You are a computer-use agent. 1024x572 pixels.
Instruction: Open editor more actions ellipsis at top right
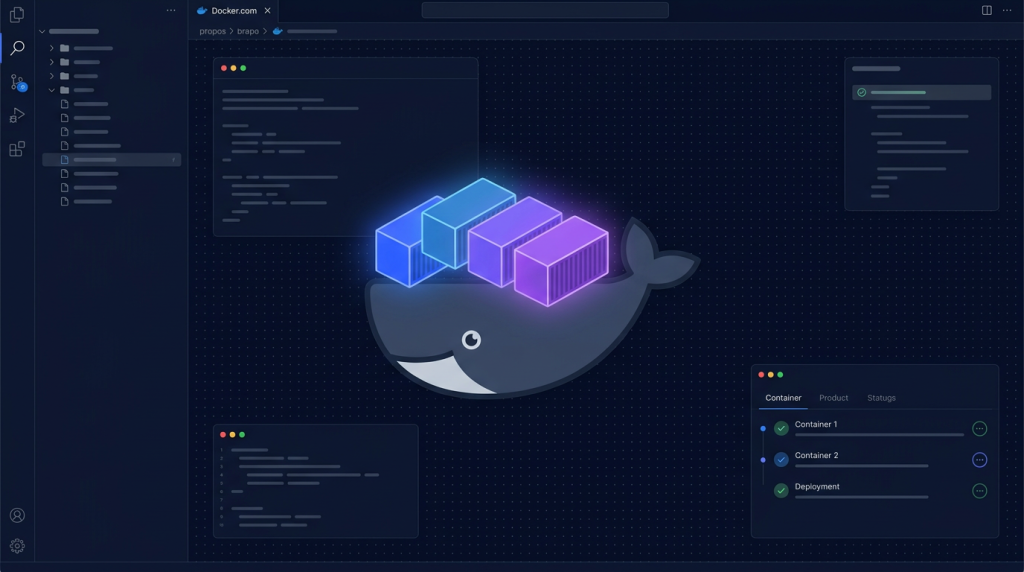[1007, 10]
